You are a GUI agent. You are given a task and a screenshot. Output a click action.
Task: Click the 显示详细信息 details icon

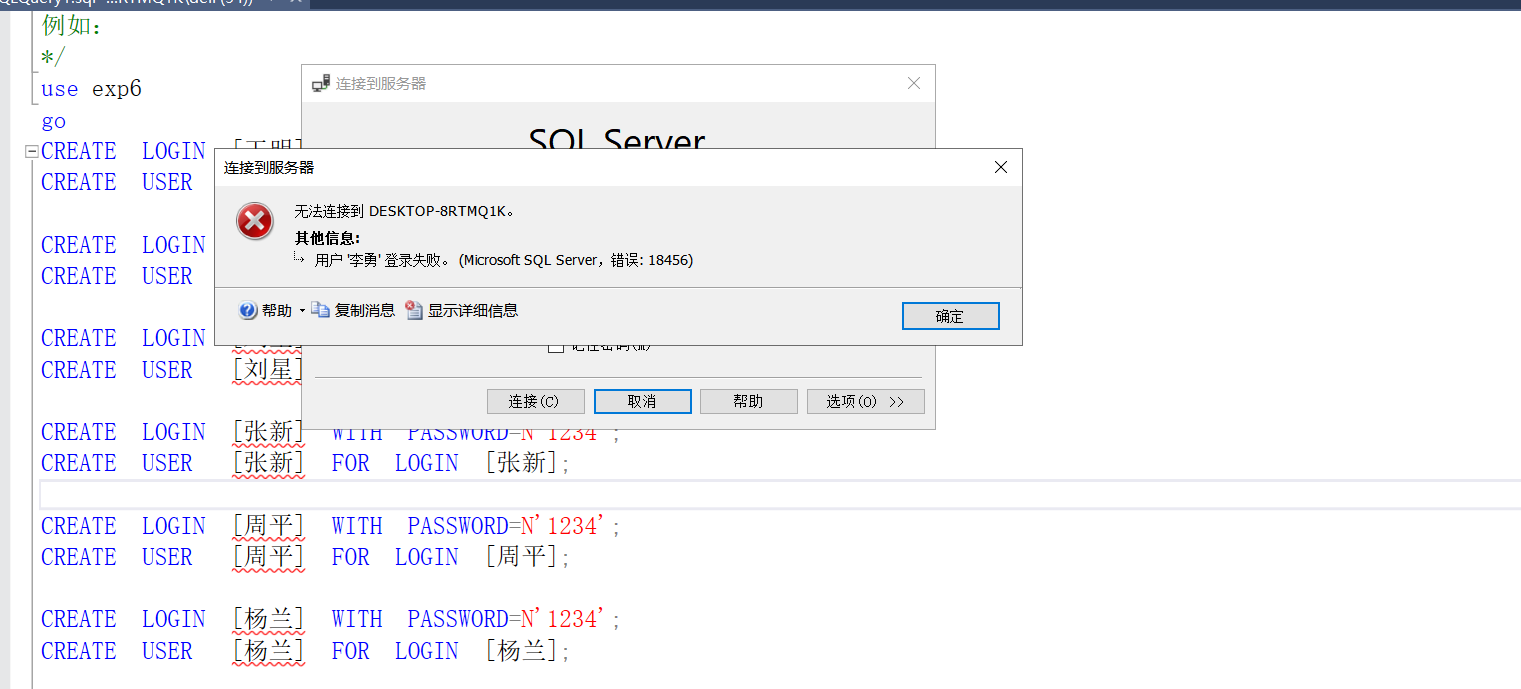413,310
